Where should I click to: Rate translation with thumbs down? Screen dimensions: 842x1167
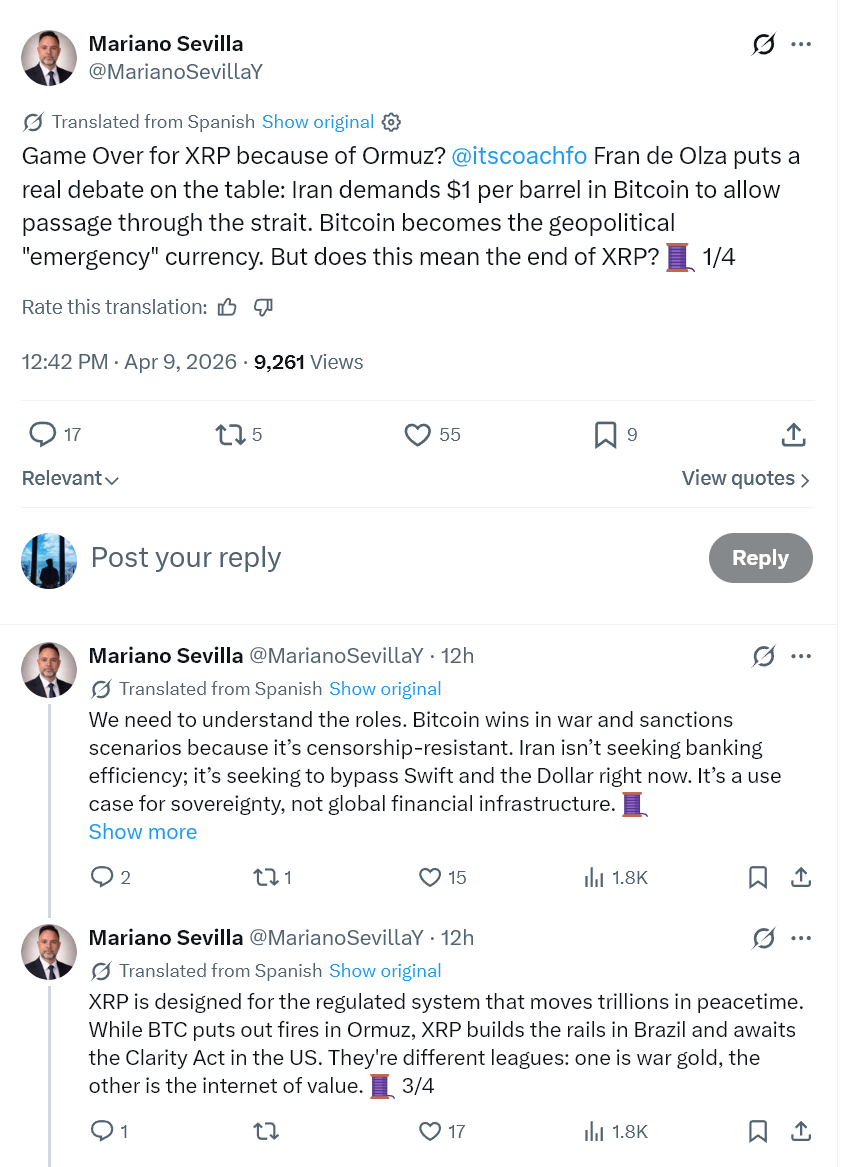[x=264, y=307]
